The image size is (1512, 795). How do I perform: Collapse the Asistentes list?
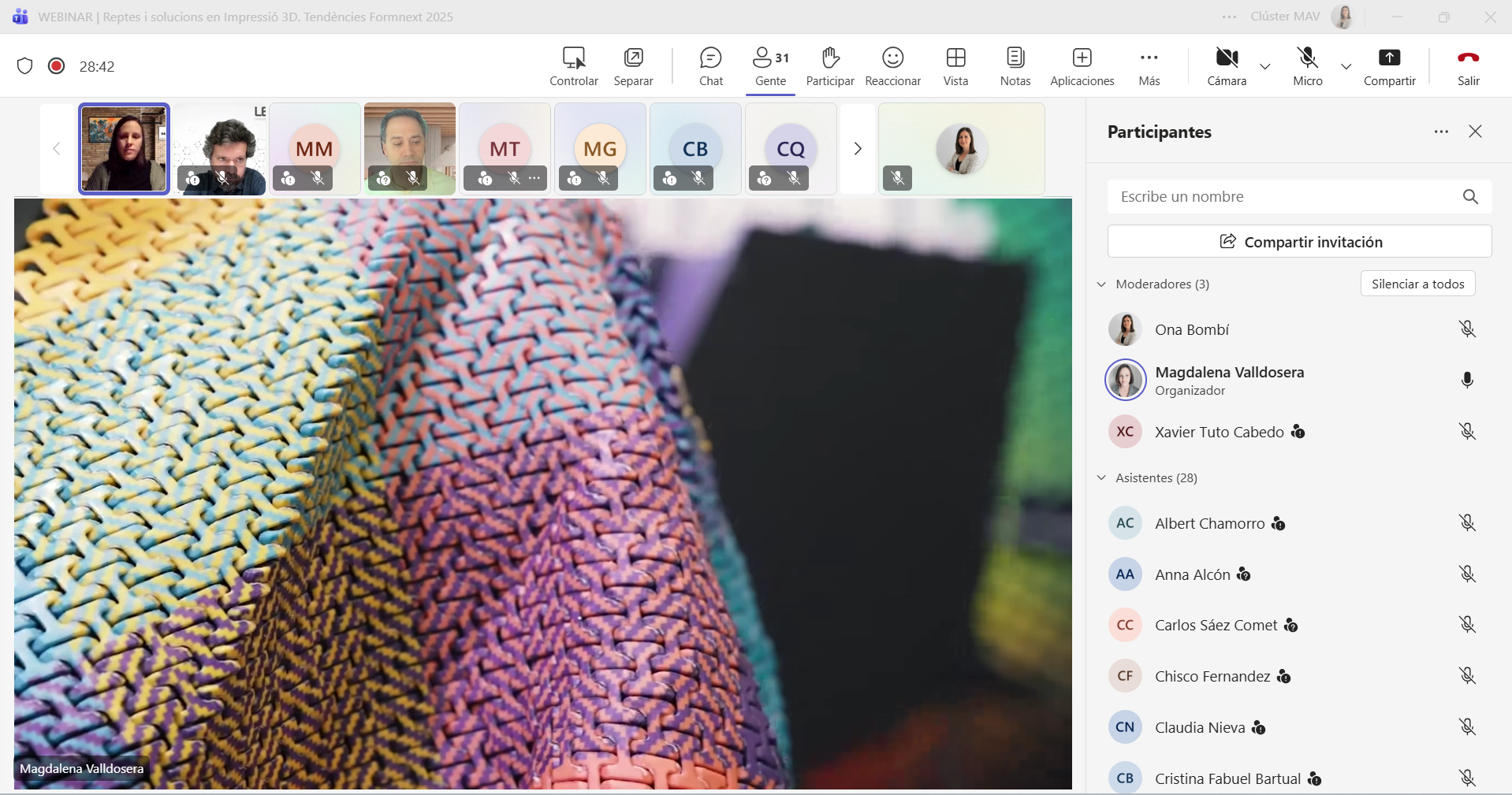click(1101, 478)
